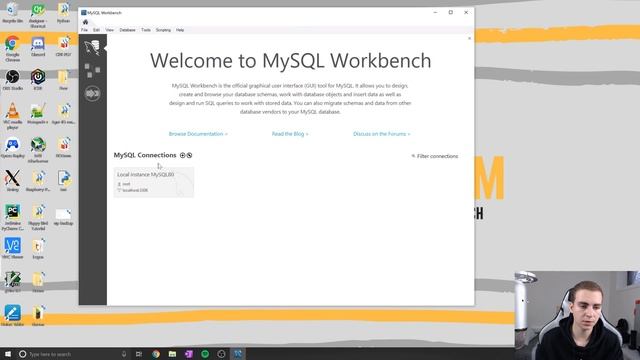Open the Tools menu
640x360 pixels.
(x=146, y=30)
